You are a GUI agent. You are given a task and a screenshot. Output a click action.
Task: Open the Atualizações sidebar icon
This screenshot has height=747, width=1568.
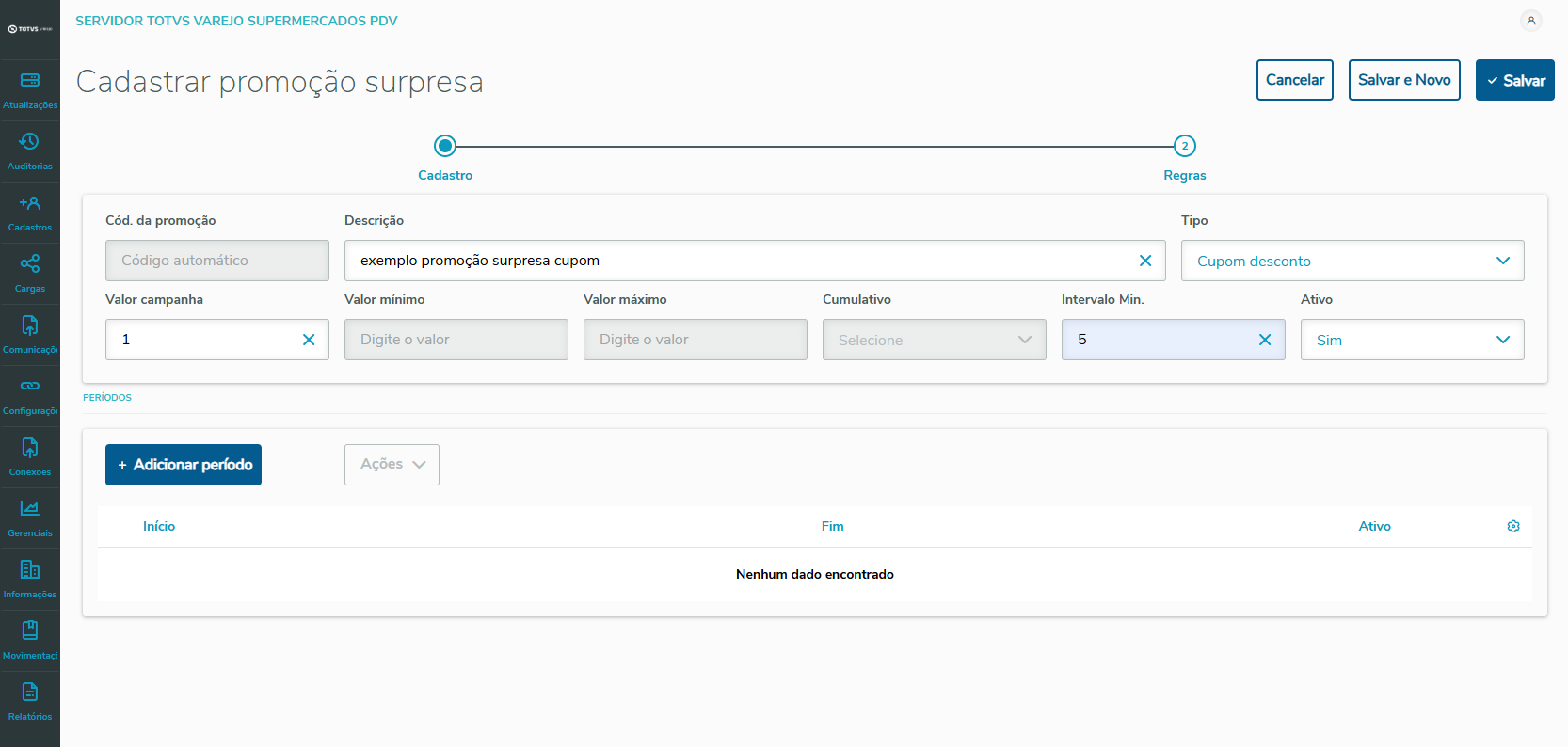tap(30, 81)
